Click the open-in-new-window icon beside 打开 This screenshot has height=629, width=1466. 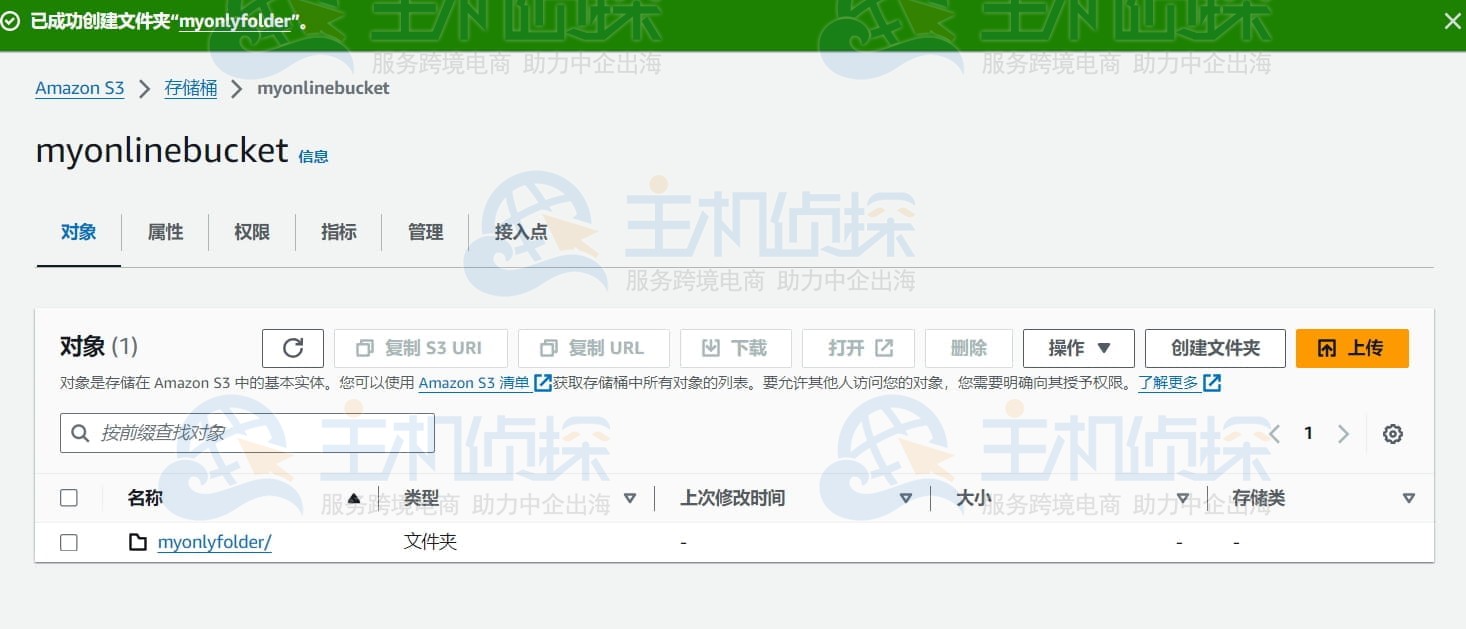coord(884,347)
